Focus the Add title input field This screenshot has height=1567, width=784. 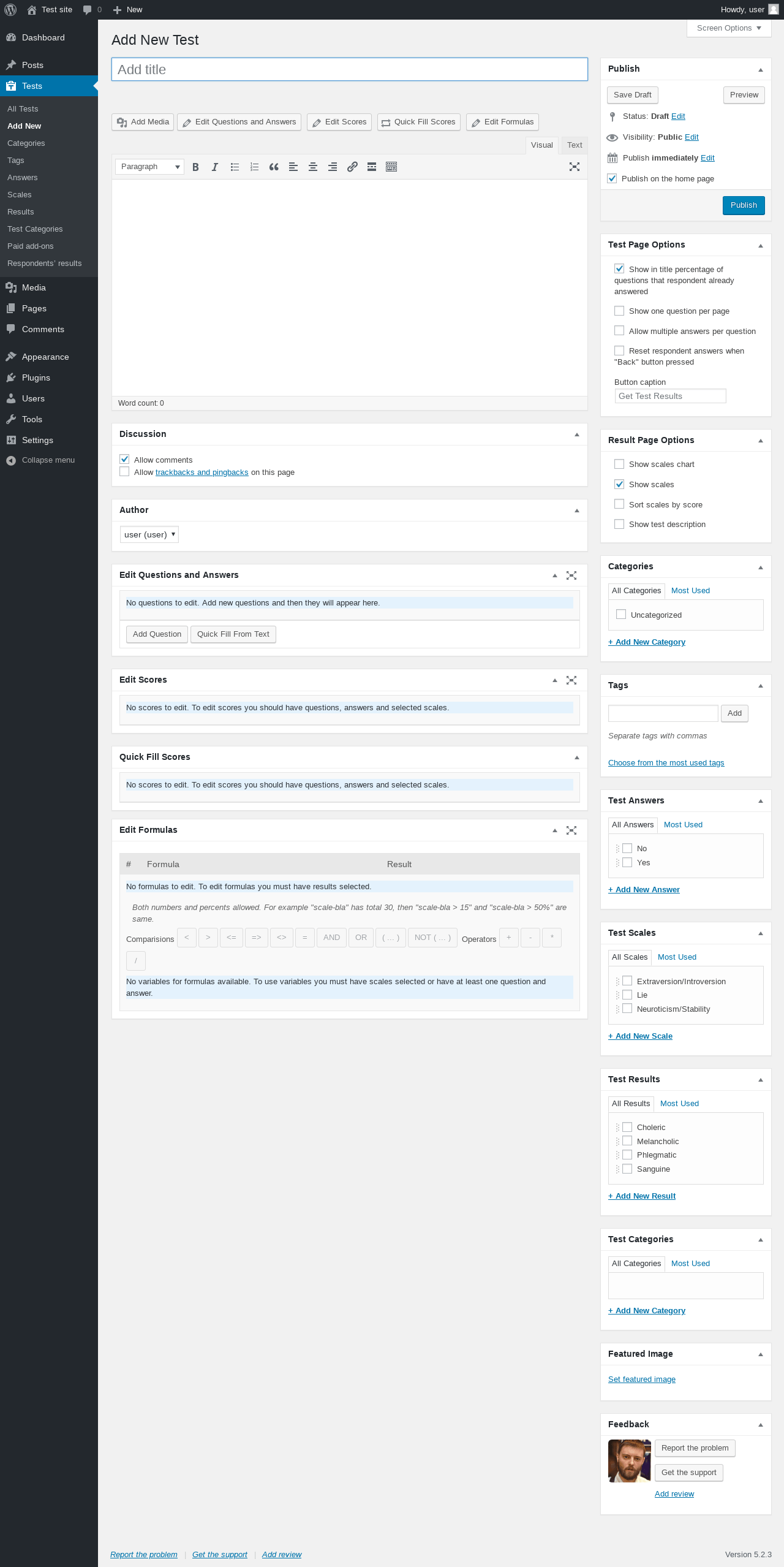[x=350, y=69]
